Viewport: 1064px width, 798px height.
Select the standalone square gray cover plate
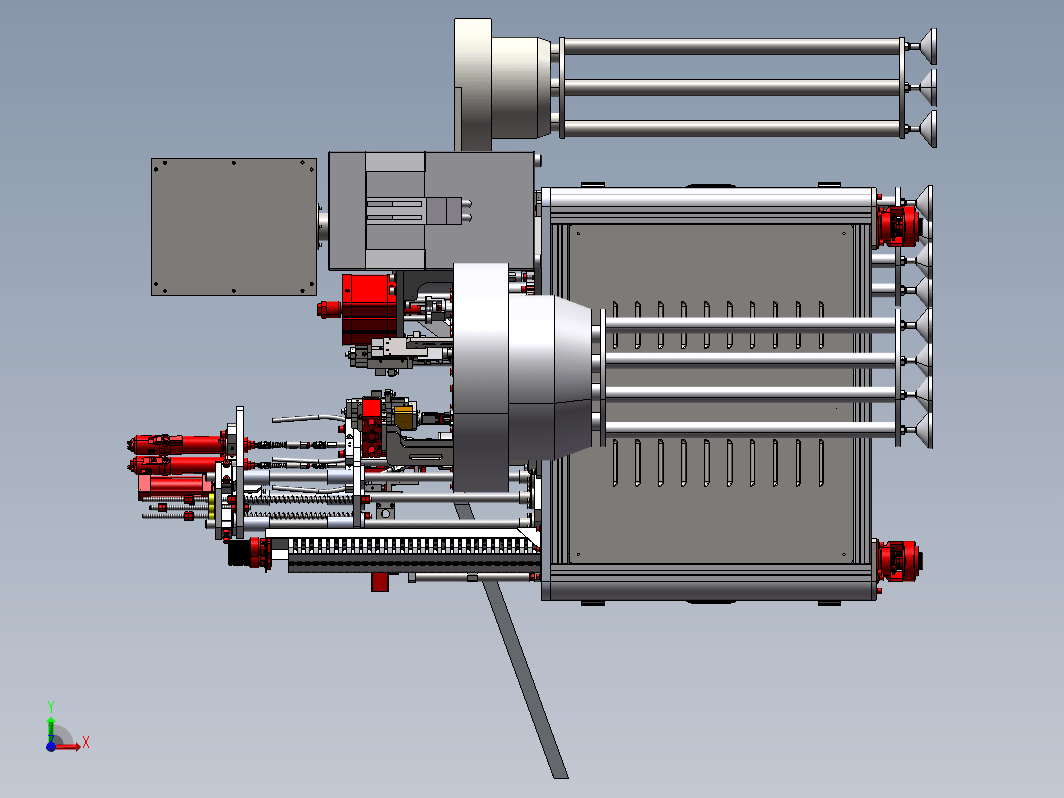[x=233, y=227]
